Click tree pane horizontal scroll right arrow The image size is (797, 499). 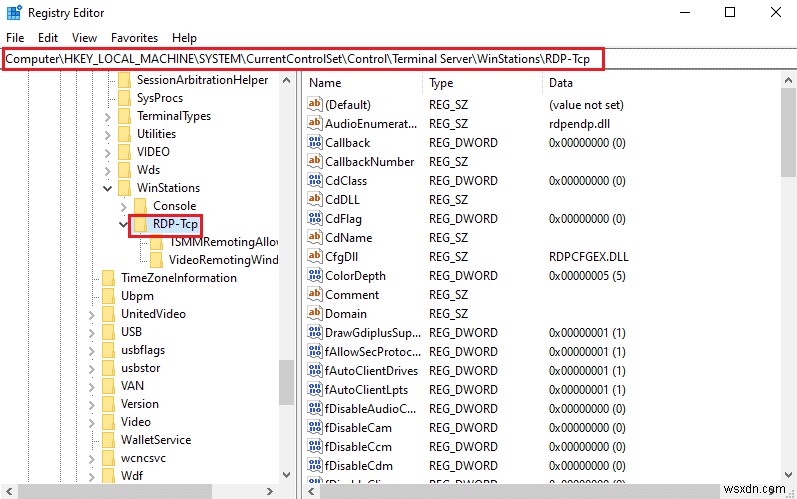(270, 491)
